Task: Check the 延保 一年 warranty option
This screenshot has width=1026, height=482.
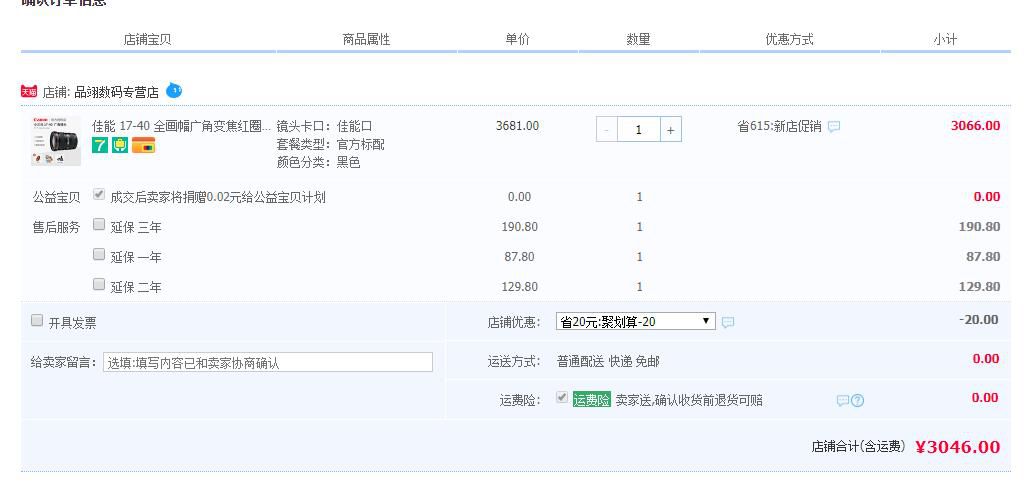Action: pyautogui.click(x=99, y=254)
